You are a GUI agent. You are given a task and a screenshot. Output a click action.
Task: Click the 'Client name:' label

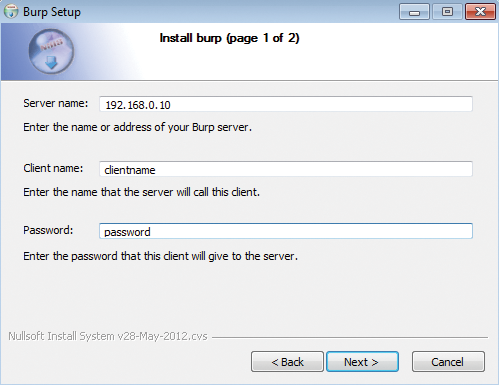click(53, 168)
